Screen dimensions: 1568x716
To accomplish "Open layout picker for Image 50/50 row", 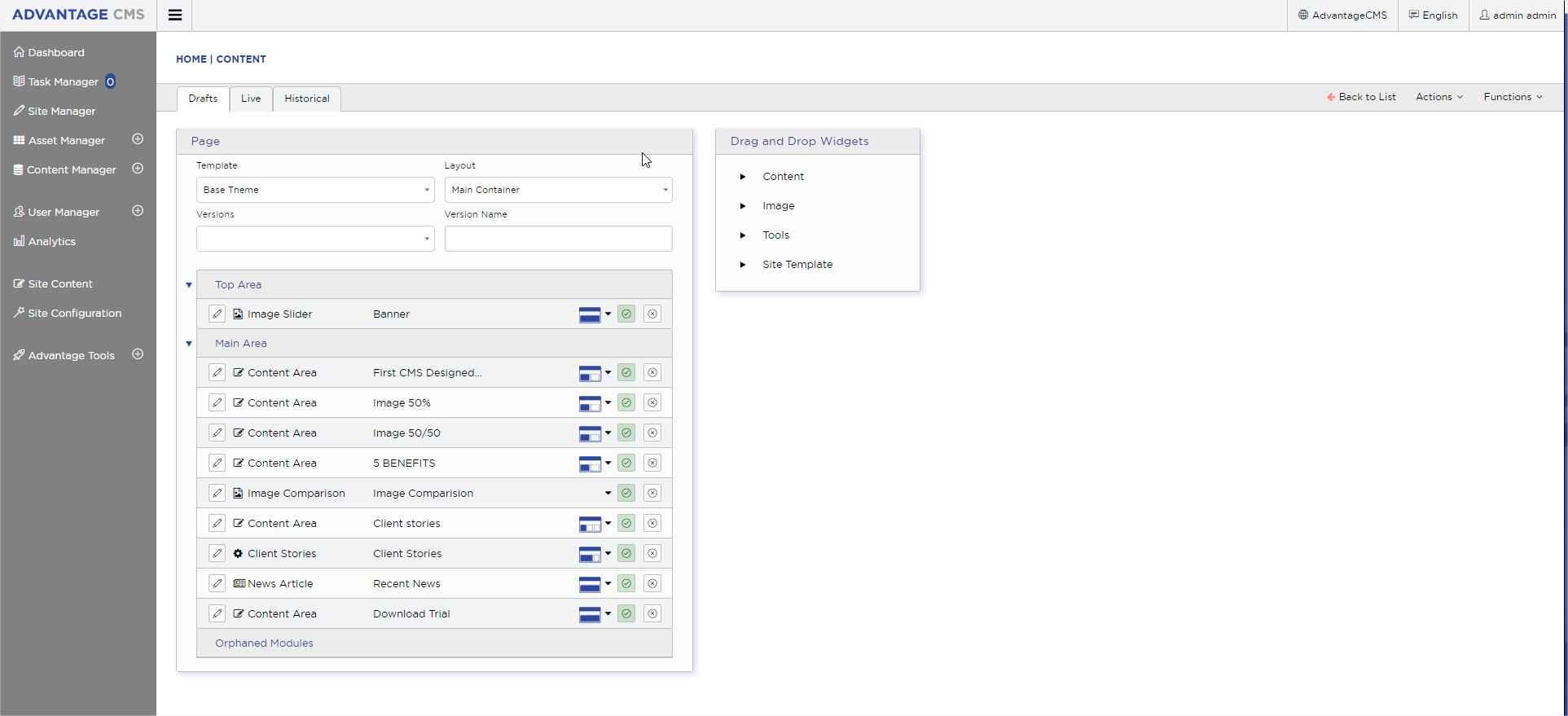I will point(595,433).
